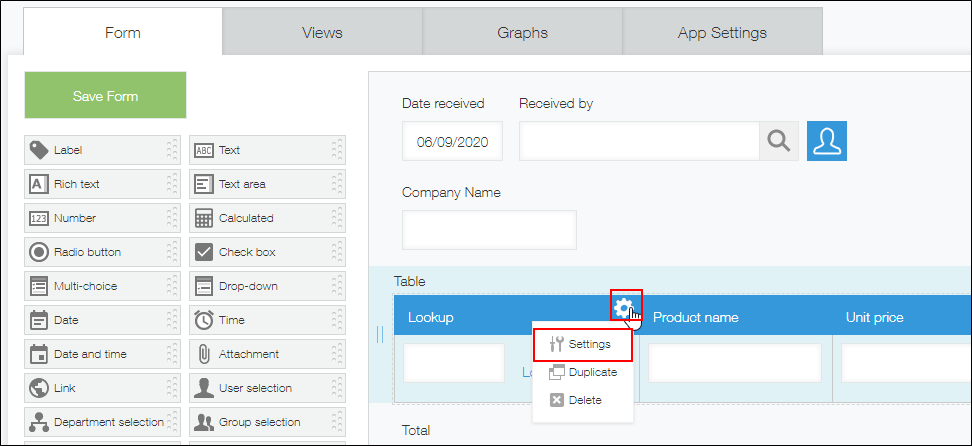The image size is (972, 446).
Task: Click the Date received input box
Action: click(x=452, y=142)
